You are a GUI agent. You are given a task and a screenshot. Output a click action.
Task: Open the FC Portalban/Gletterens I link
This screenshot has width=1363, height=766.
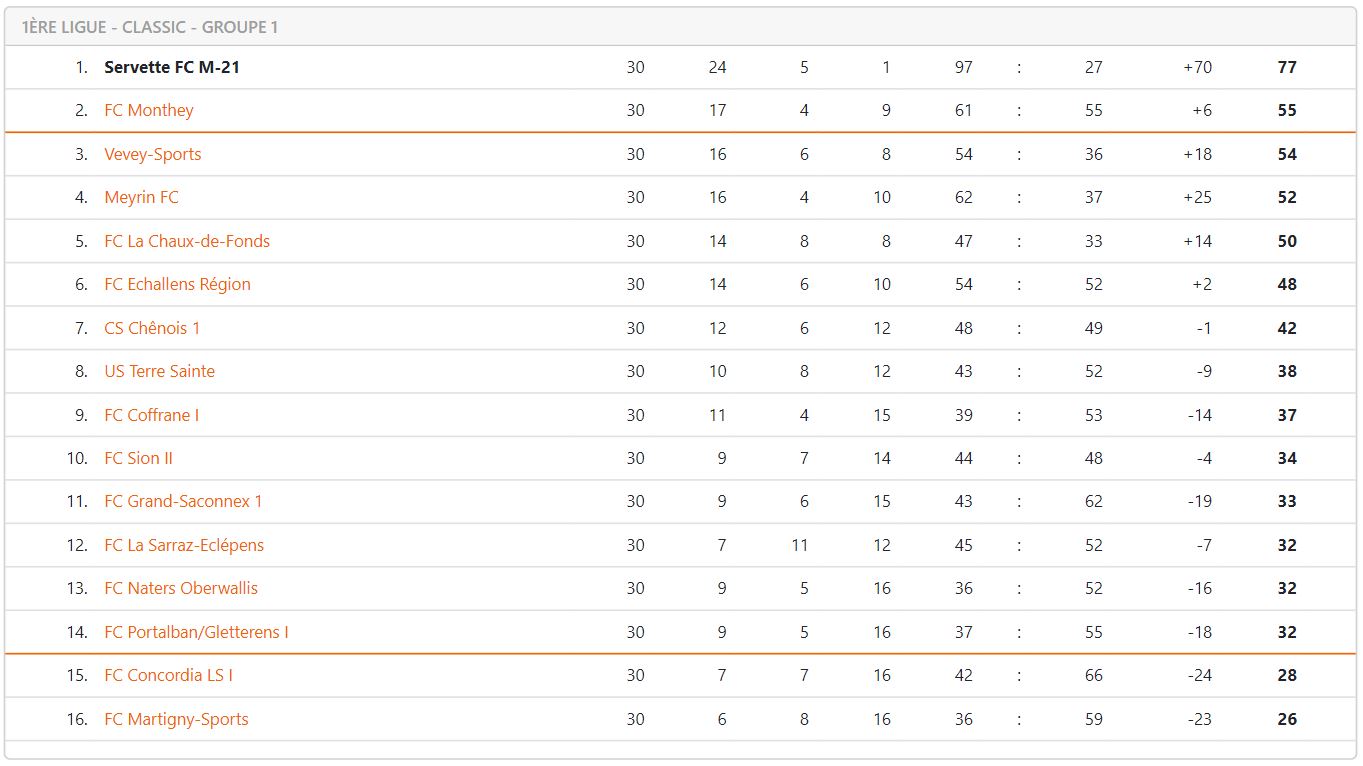(196, 632)
